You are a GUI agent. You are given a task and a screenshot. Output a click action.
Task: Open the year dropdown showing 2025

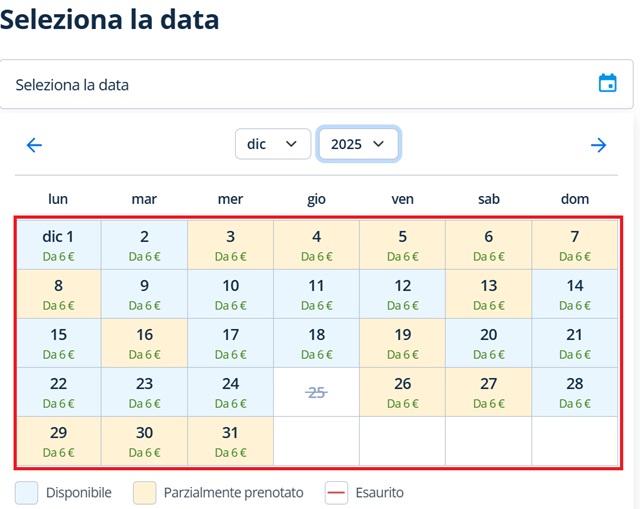pos(359,144)
